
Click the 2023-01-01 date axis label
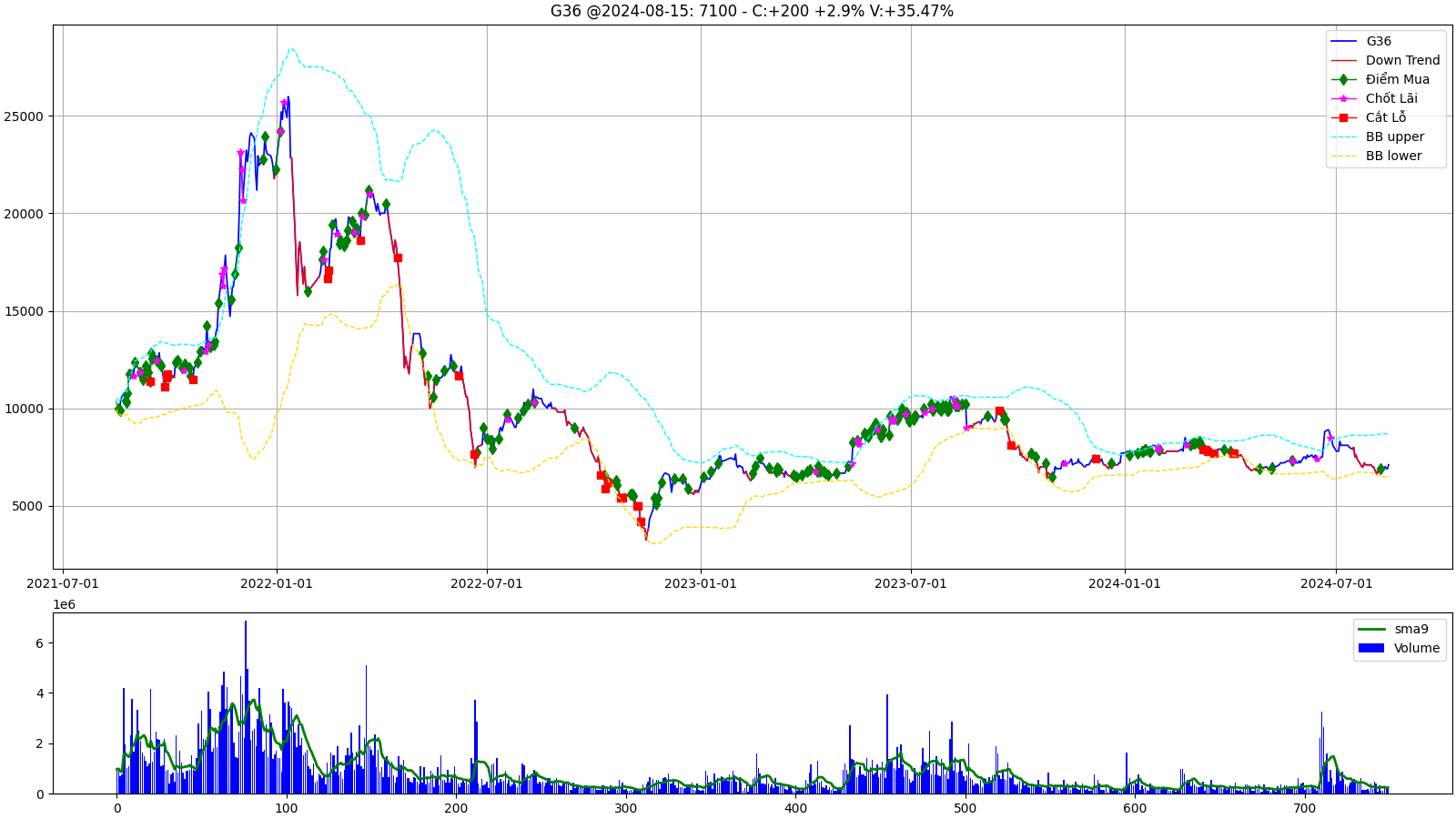[701, 583]
